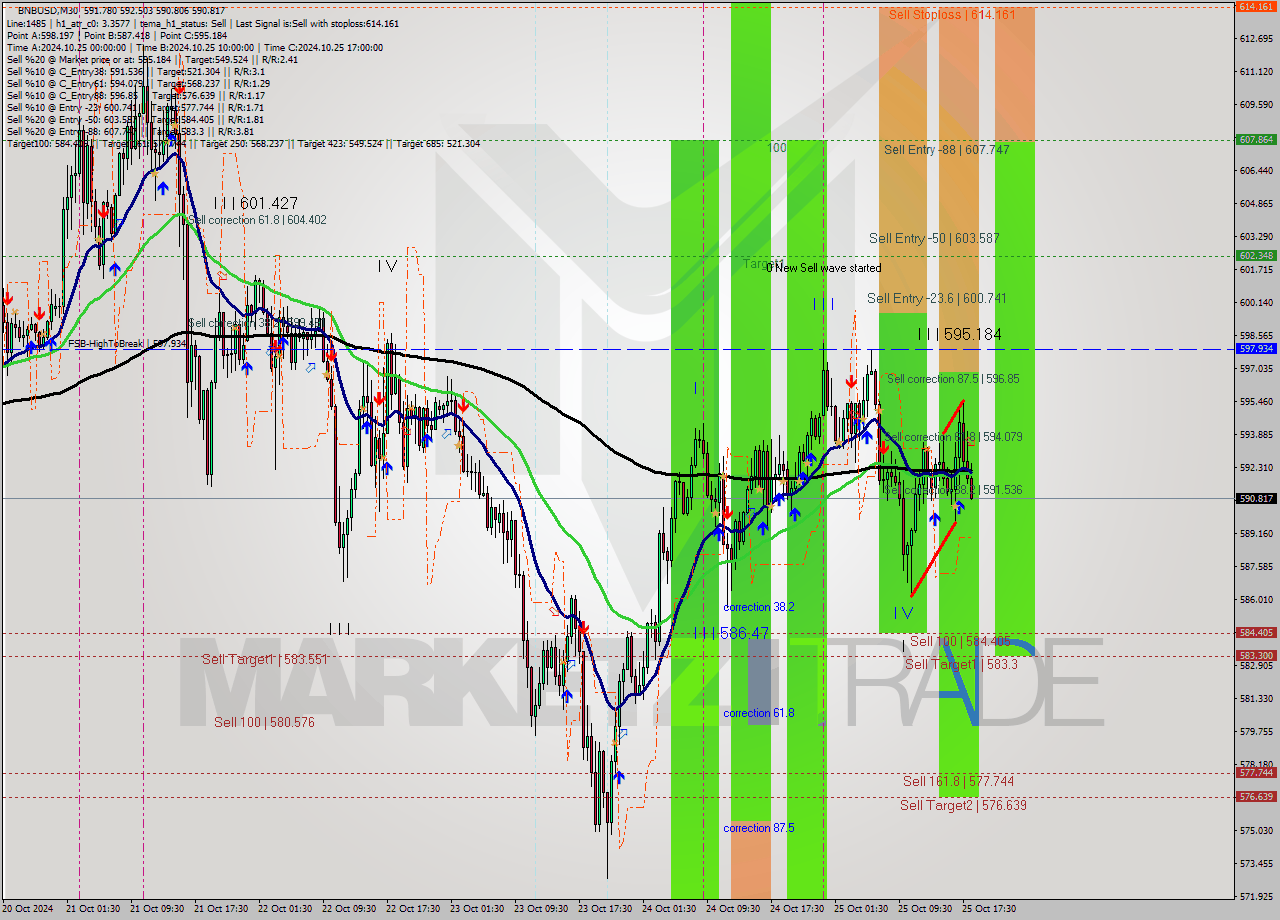
Task: Click the 'Sell 100 | 580.576' label
Action: pos(264,722)
